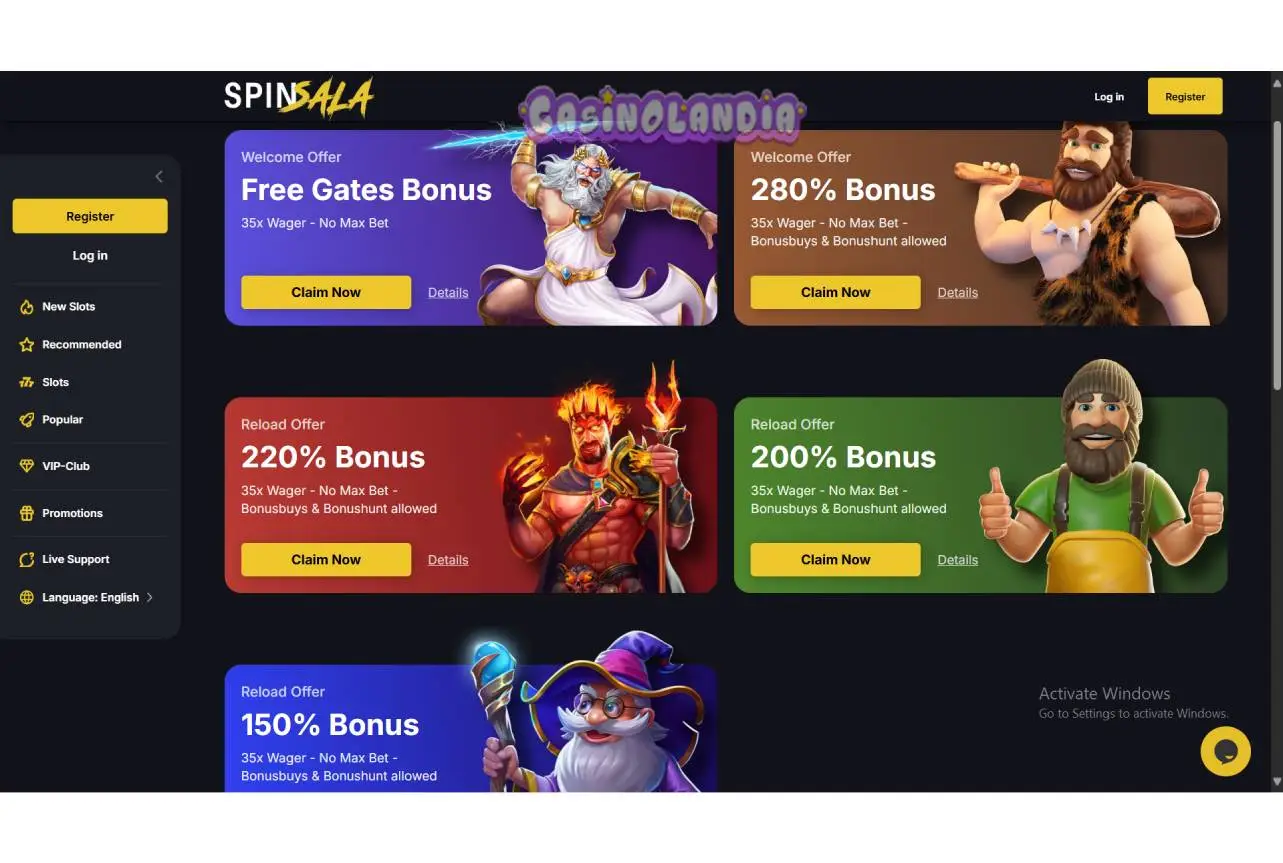Image resolution: width=1283 pixels, height=863 pixels.
Task: Collapse the sidebar with the left chevron
Action: tap(158, 177)
